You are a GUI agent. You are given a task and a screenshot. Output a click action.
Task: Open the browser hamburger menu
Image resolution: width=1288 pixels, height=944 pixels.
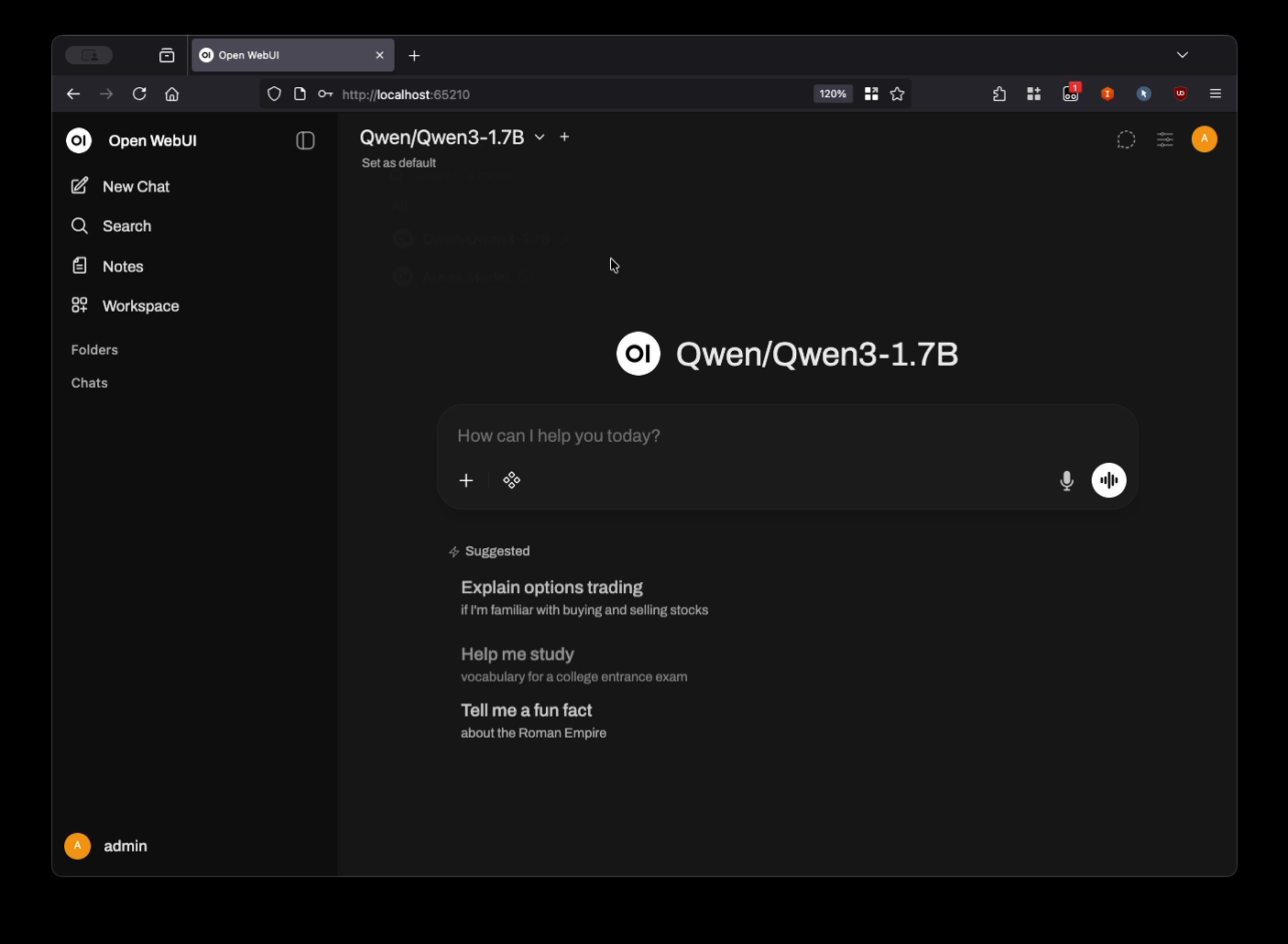click(x=1216, y=93)
